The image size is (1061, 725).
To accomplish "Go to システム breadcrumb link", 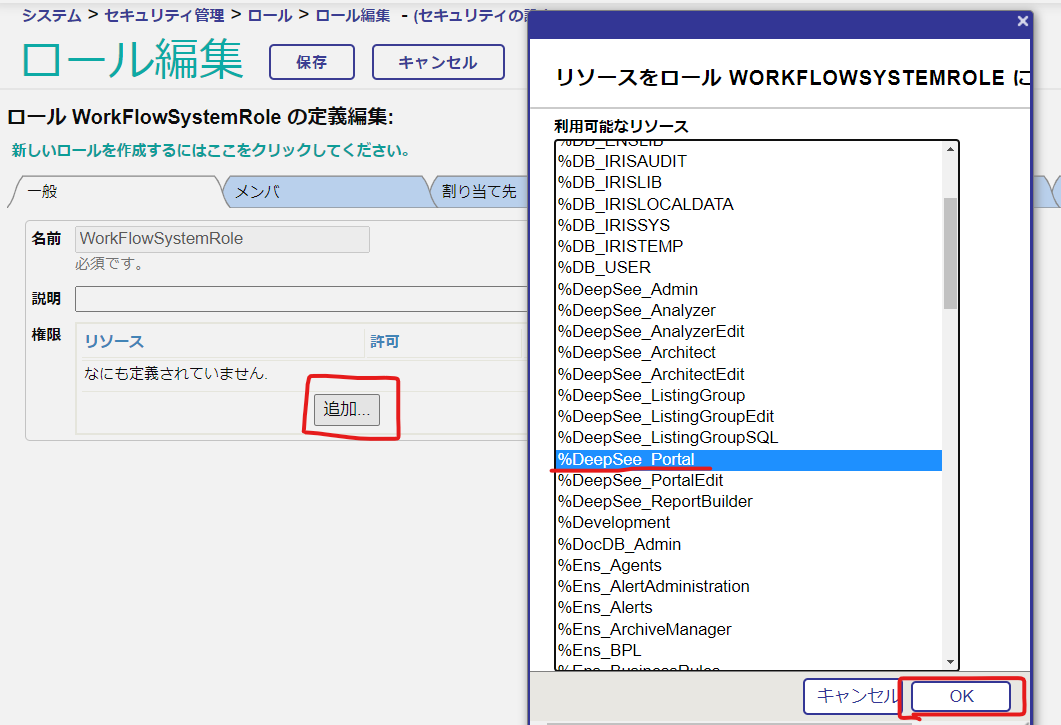I will point(52,15).
